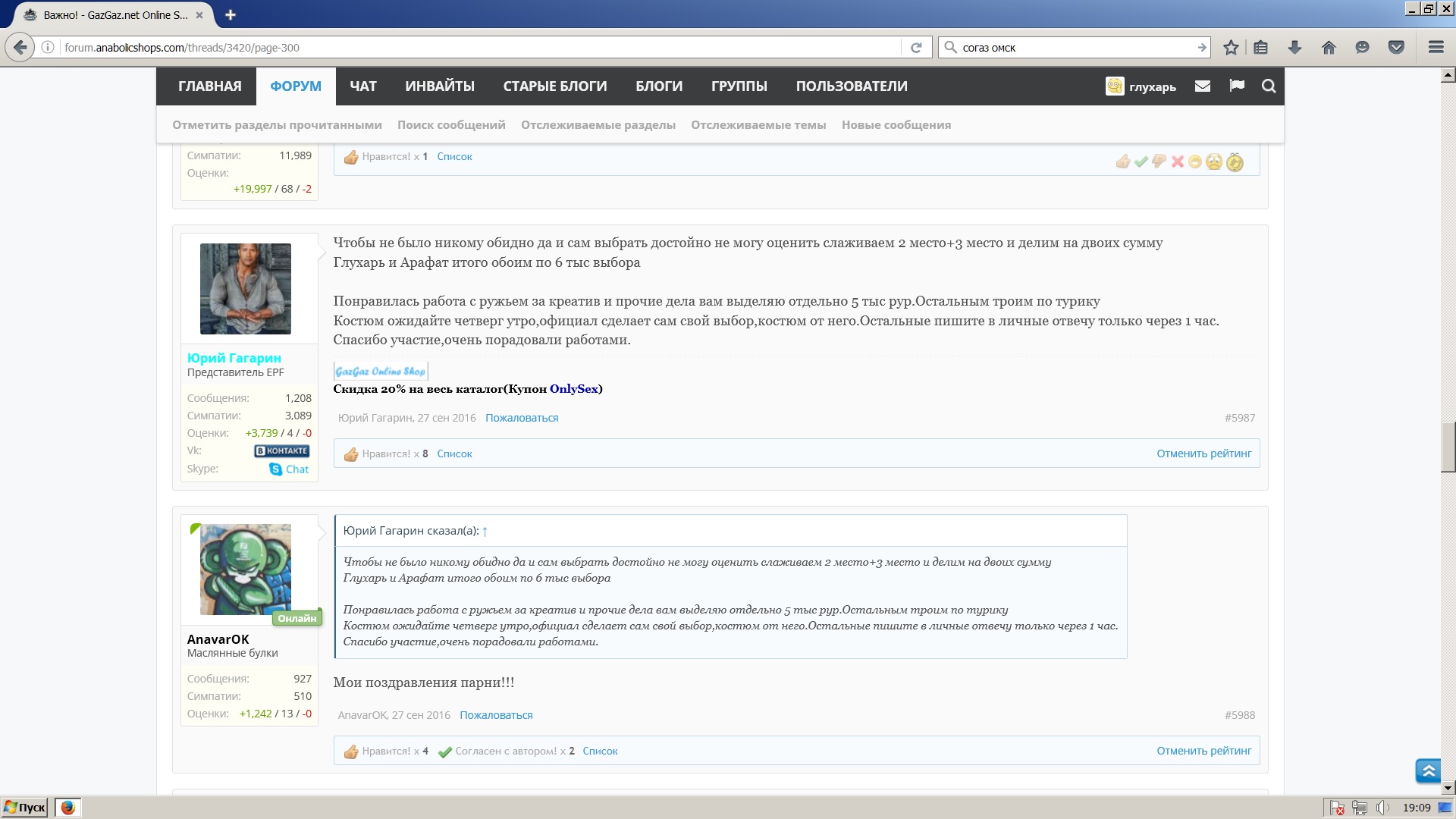Click Отменить рейтинг on post #5987

coord(1203,453)
